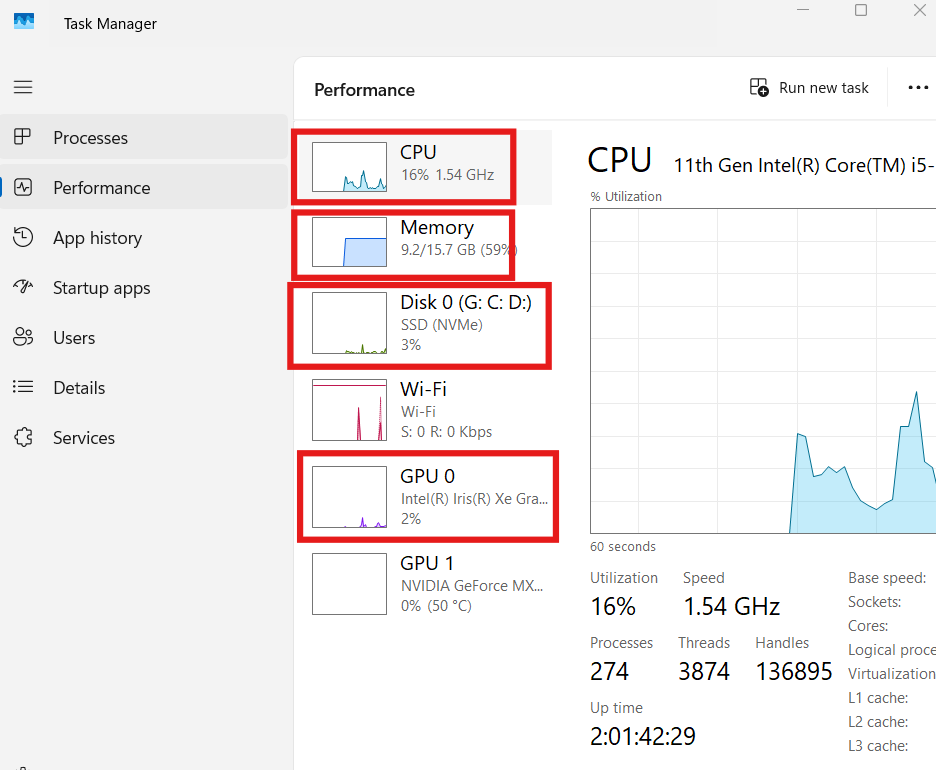Screen dimensions: 936x770
Task: Click the Run new task button
Action: (808, 87)
